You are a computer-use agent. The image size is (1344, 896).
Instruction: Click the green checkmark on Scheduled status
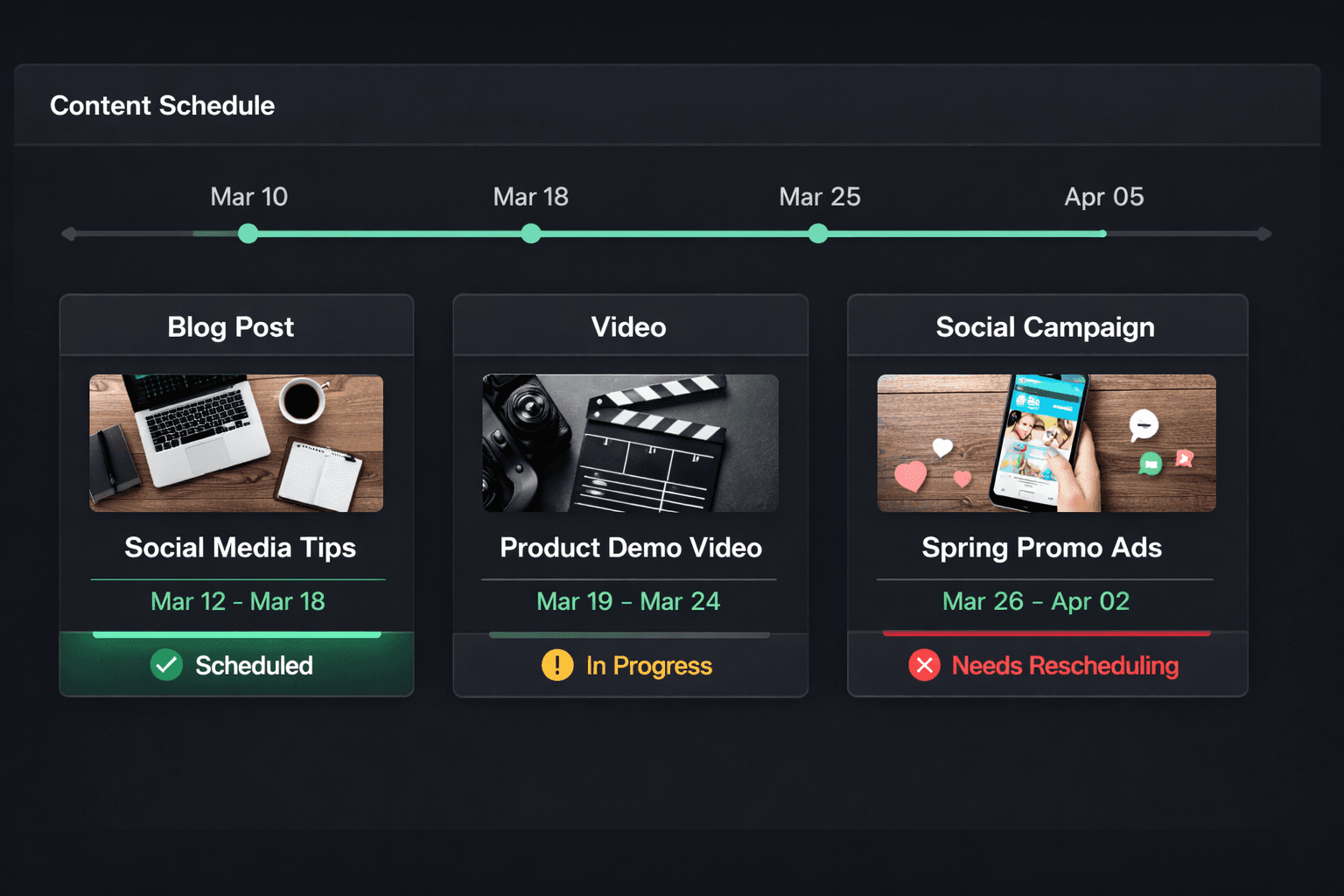[x=166, y=665]
